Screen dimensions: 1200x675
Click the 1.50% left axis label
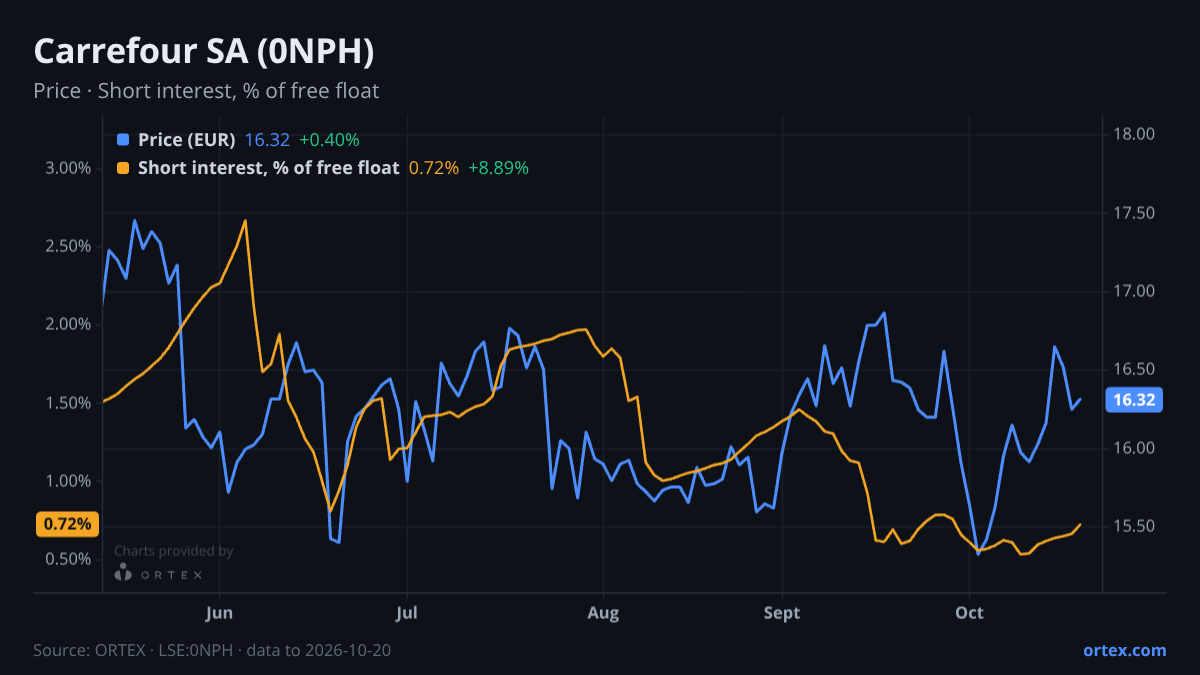(x=68, y=403)
